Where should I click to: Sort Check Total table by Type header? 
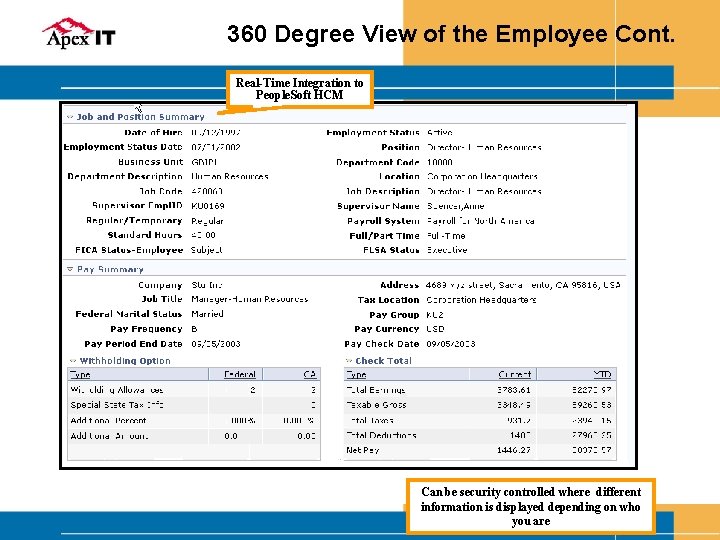(x=356, y=375)
